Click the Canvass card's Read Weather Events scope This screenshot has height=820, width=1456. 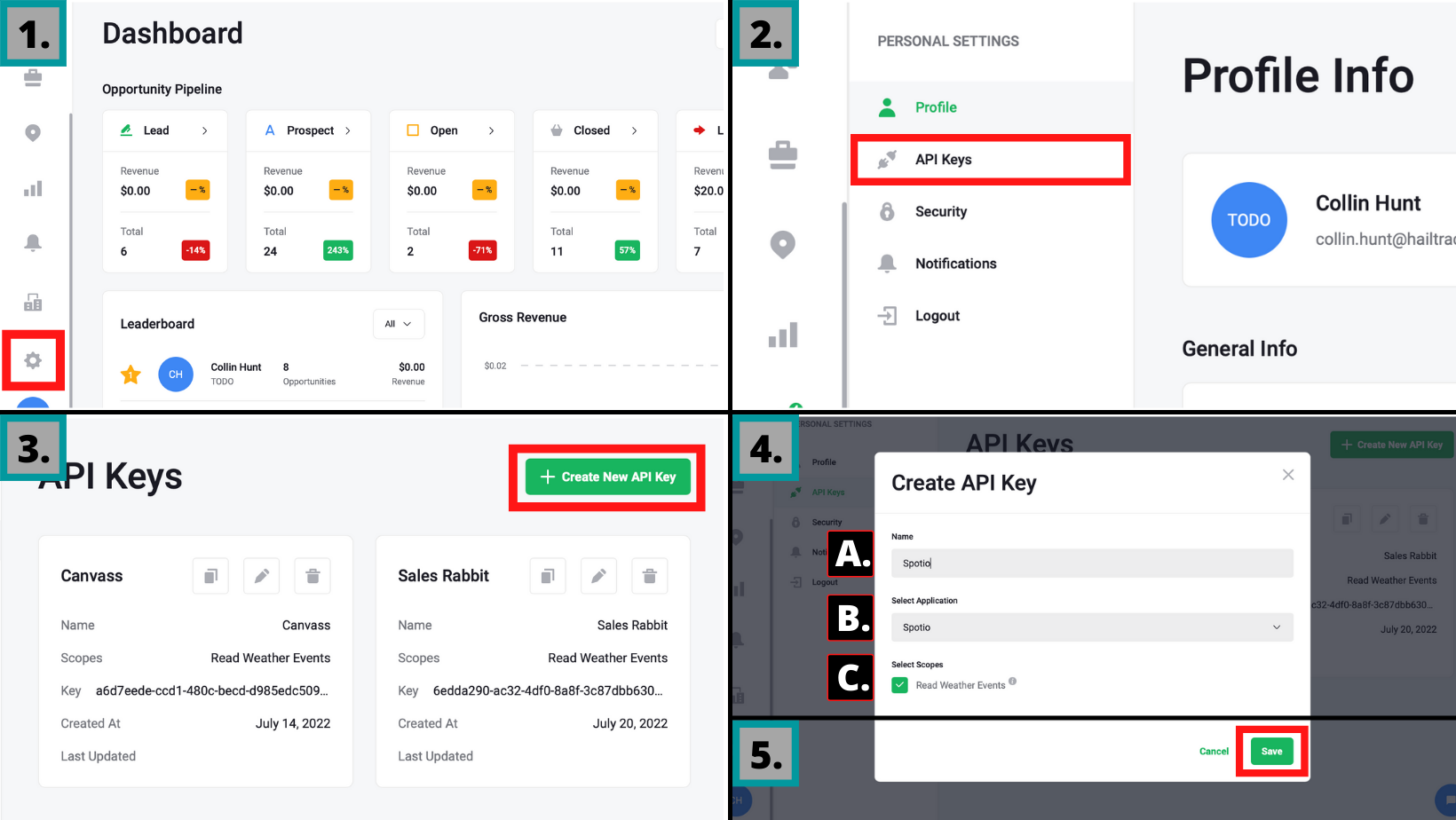point(271,658)
